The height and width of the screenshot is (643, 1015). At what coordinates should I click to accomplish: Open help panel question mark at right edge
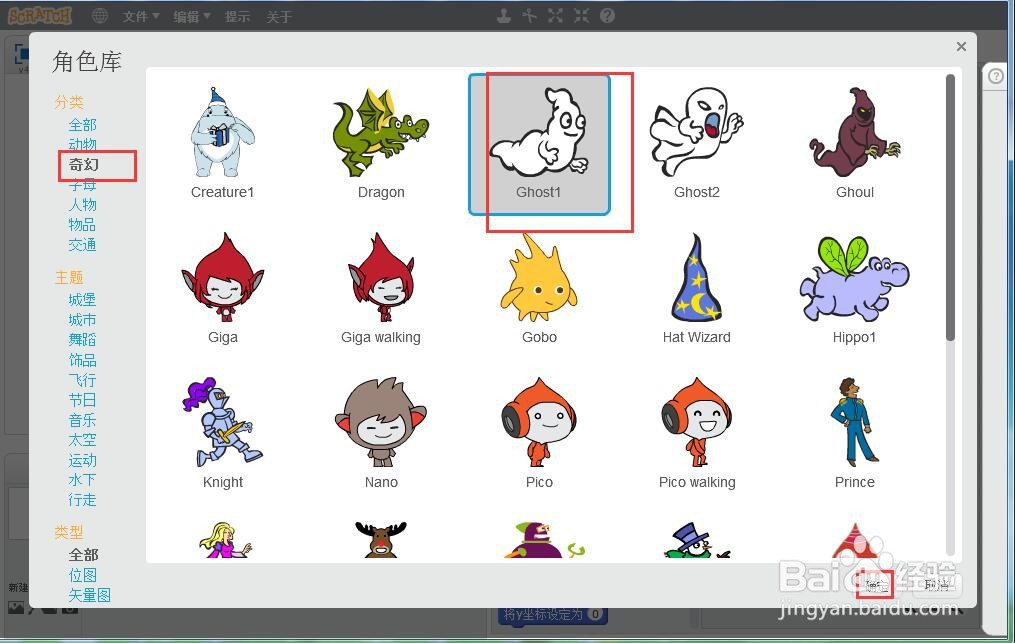pyautogui.click(x=996, y=76)
